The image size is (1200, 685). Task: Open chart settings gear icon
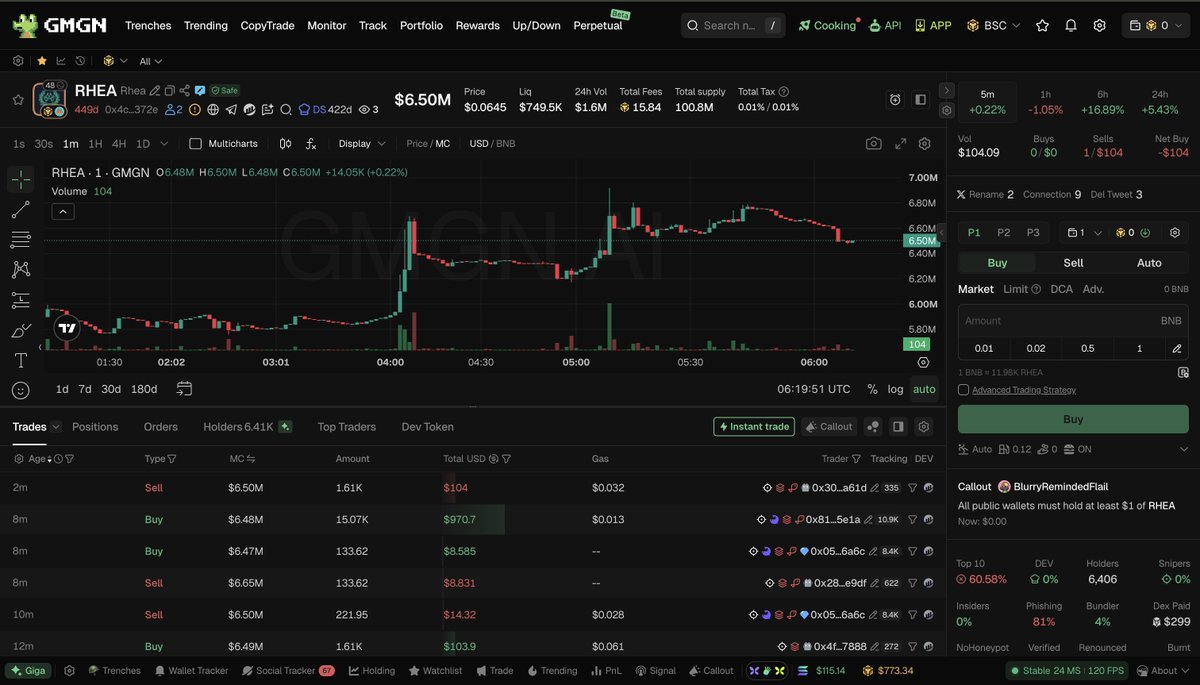point(925,144)
